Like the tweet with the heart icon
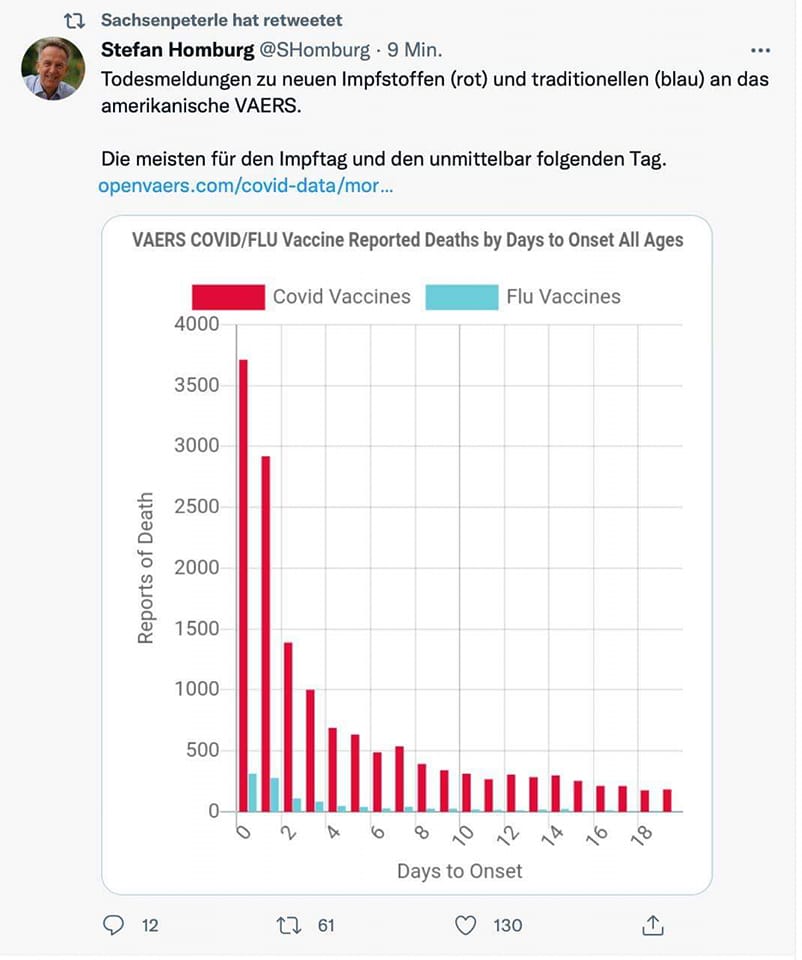 (x=466, y=925)
